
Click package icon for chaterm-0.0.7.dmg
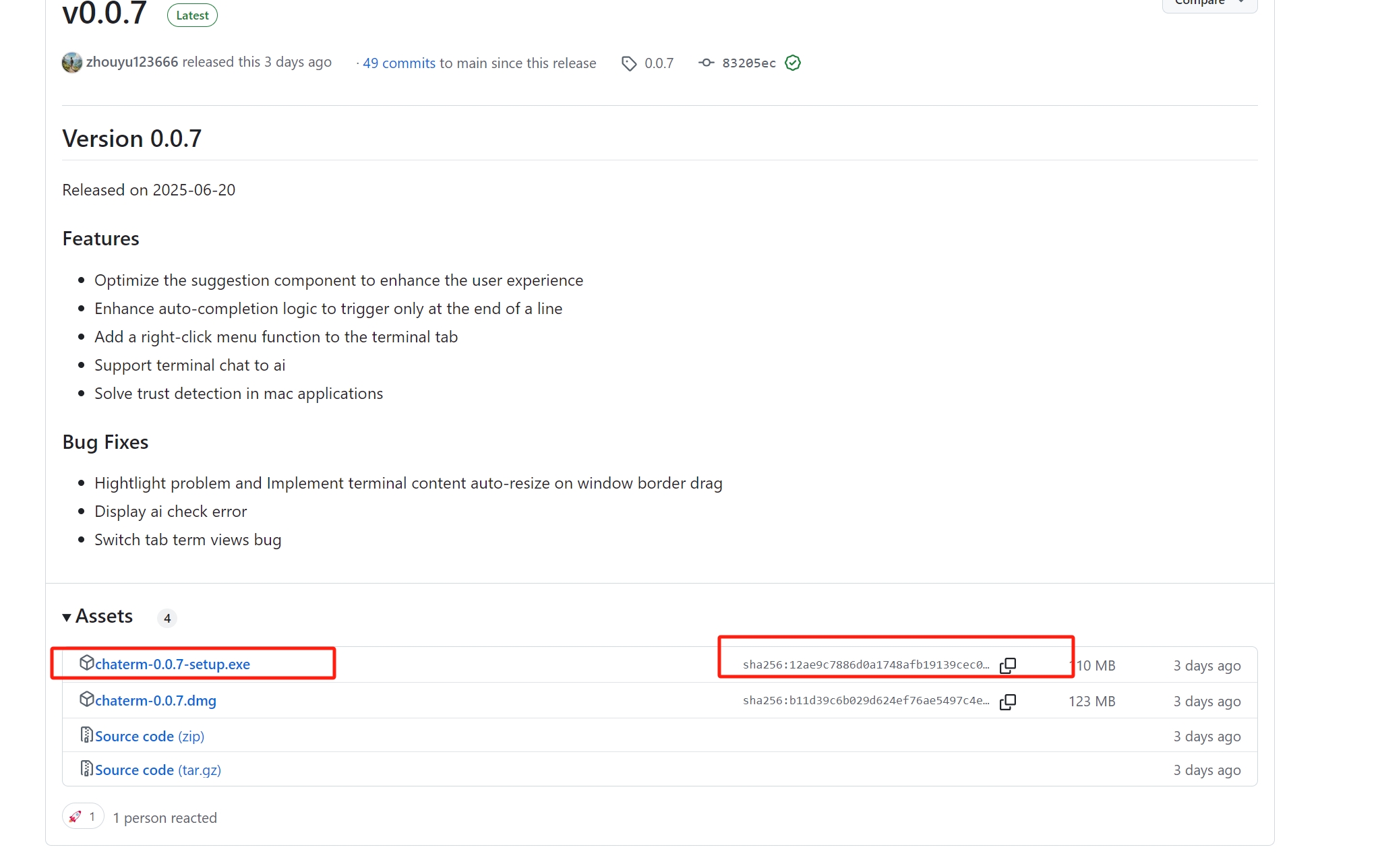coord(87,700)
